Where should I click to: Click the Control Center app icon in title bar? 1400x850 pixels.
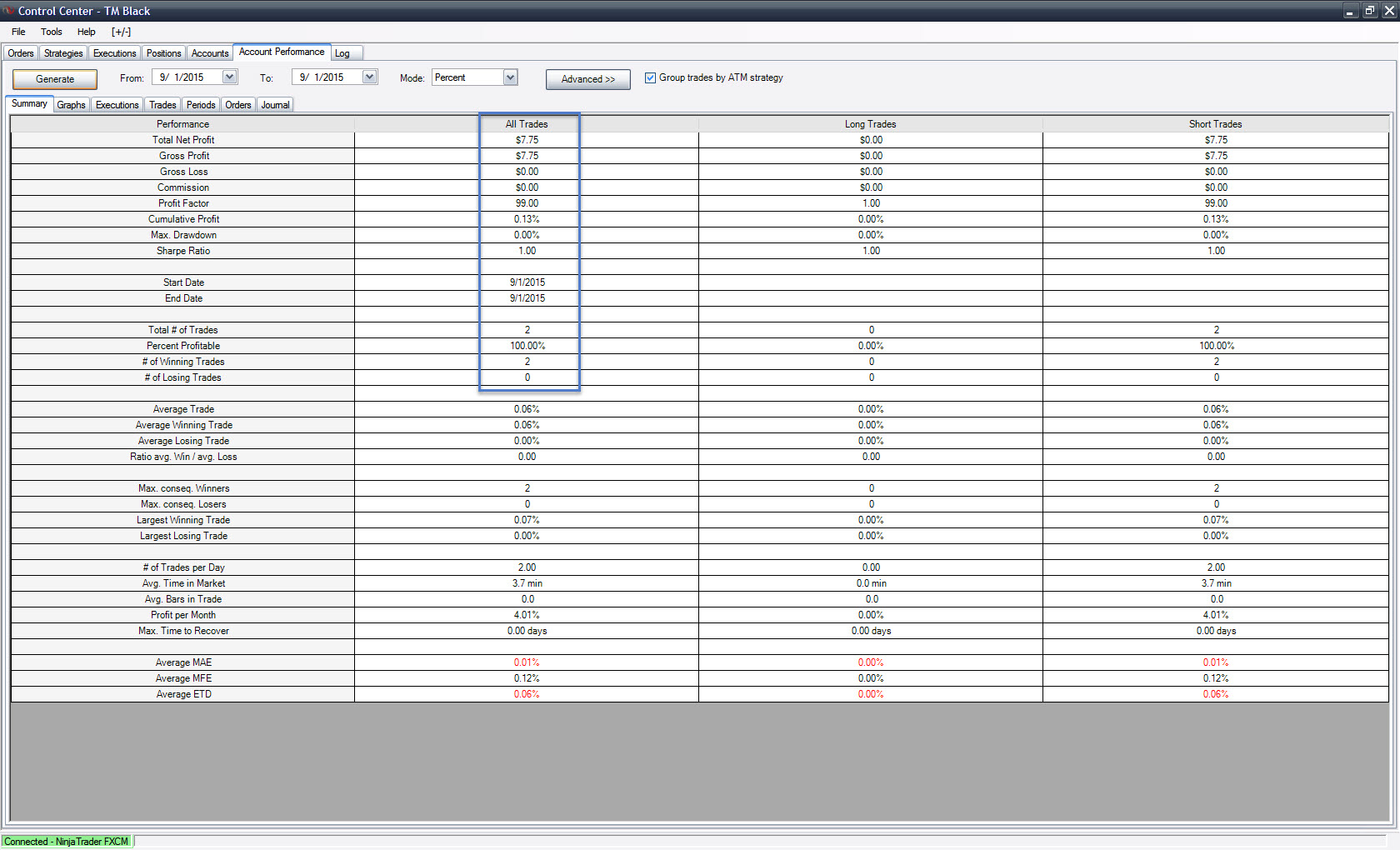pos(9,11)
